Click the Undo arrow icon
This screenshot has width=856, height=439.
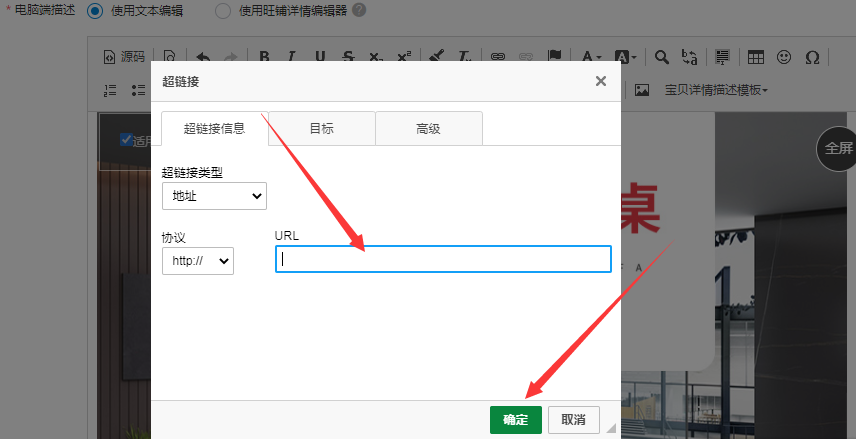pyautogui.click(x=203, y=57)
